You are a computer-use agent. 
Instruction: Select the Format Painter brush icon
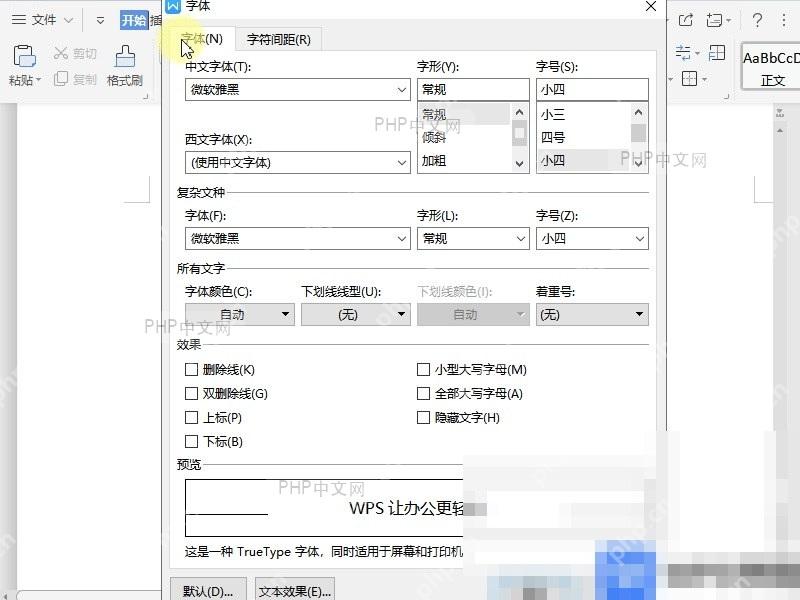point(125,56)
